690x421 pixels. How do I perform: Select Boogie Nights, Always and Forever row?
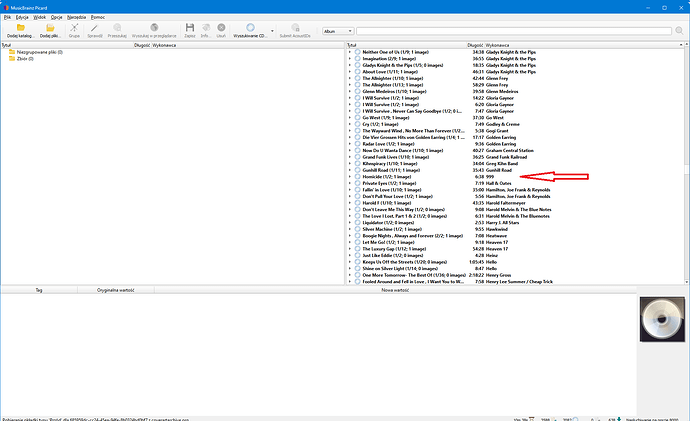[x=517, y=236]
